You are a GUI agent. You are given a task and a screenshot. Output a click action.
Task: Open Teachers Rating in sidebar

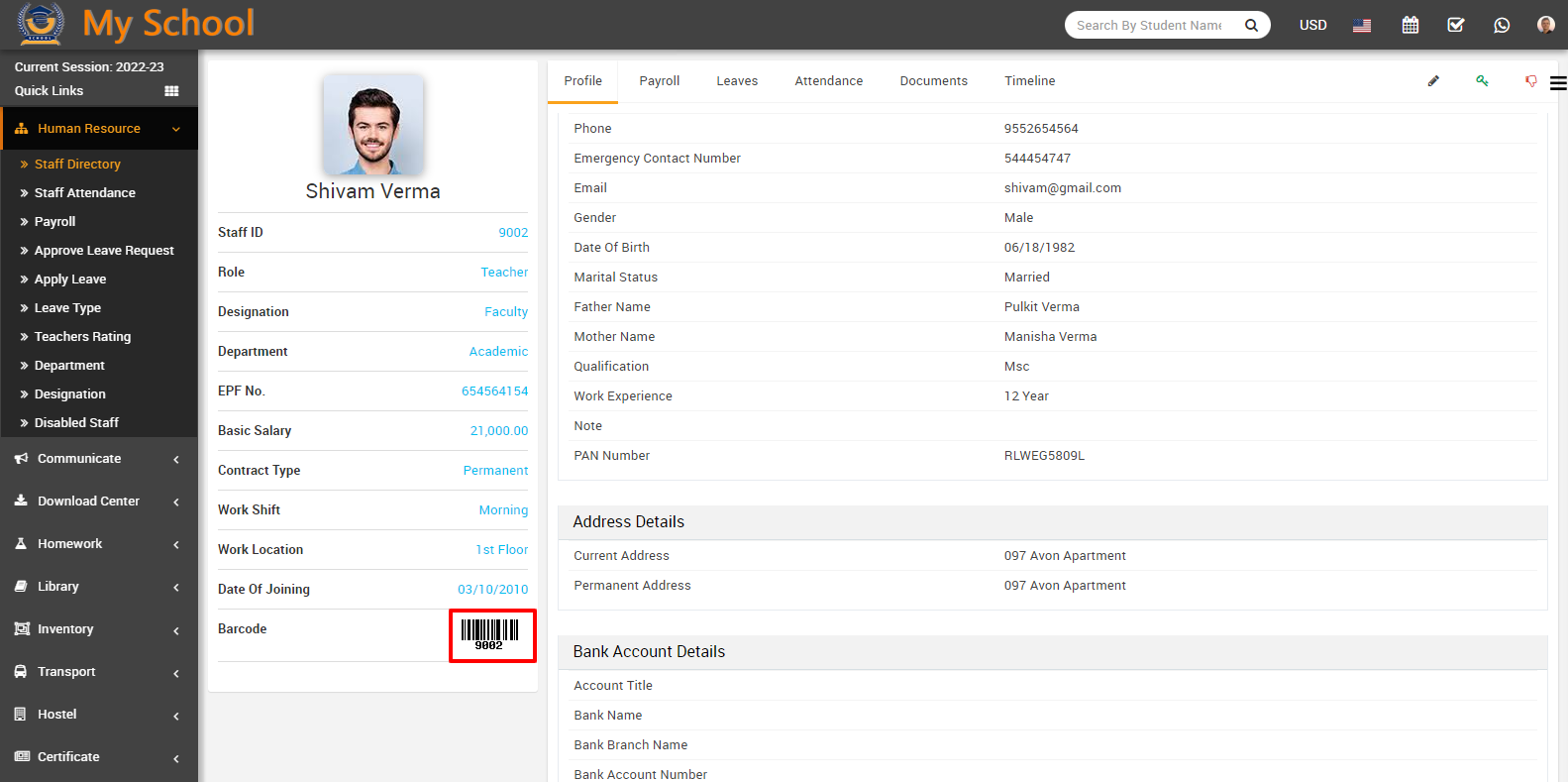click(82, 337)
